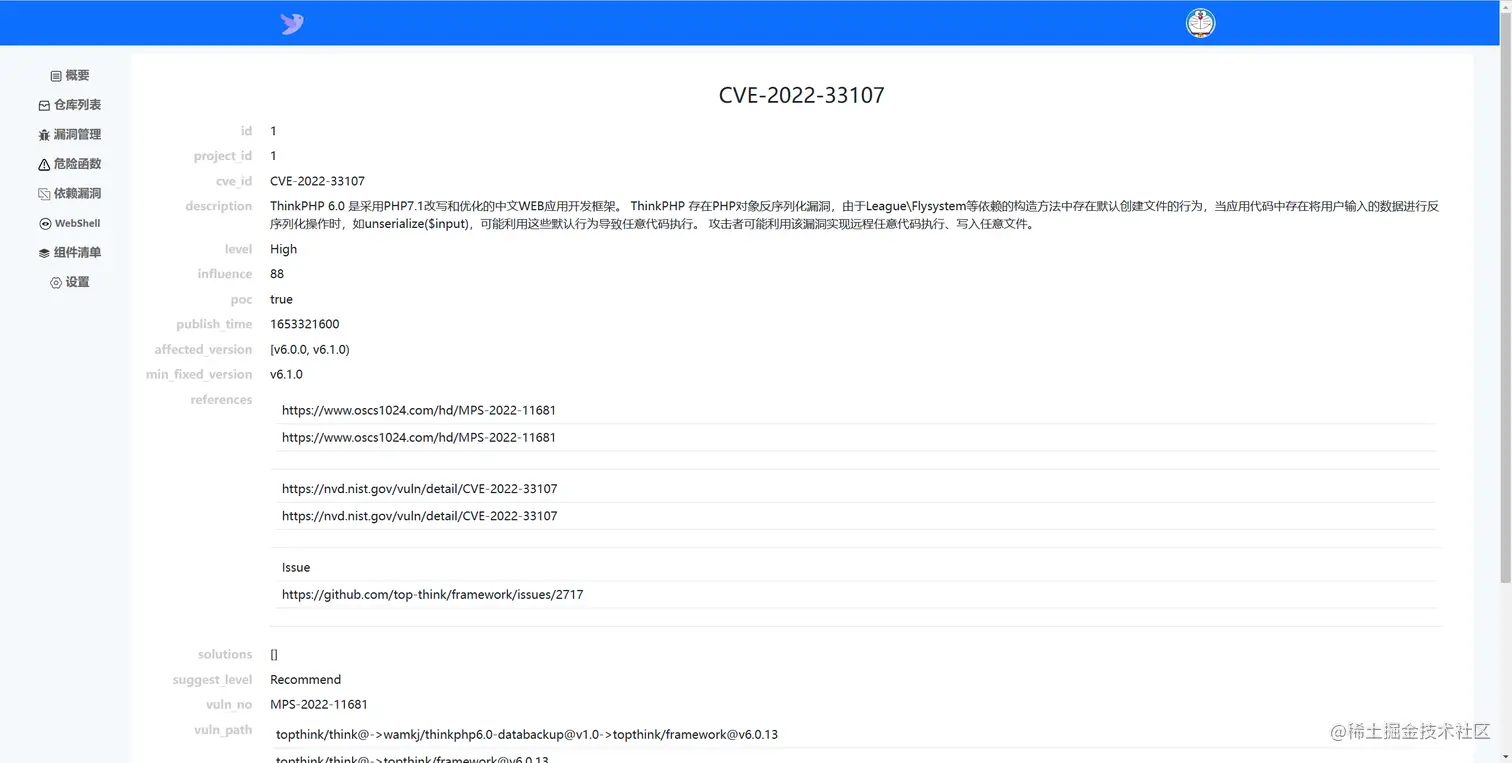Open first nvd.nist.gov CVE-2022-33107 link
Viewport: 1512px width, 763px height.
click(420, 489)
